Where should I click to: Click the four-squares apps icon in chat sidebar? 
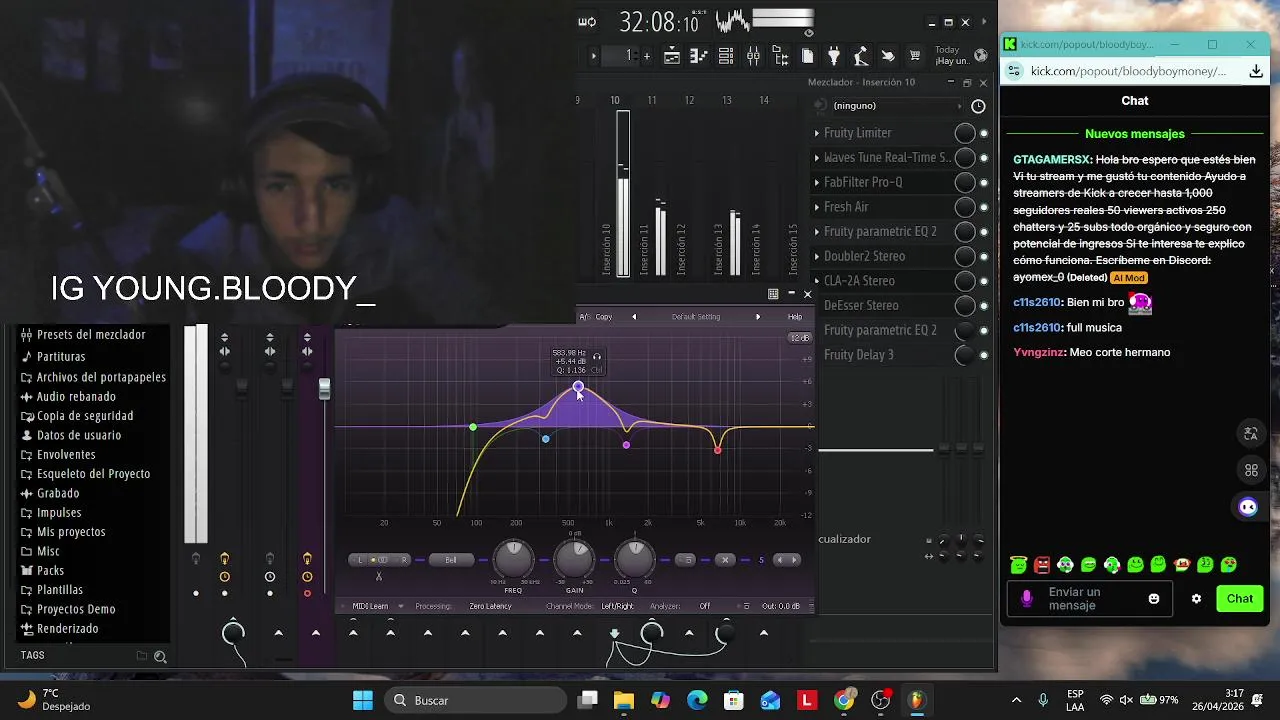click(1251, 470)
